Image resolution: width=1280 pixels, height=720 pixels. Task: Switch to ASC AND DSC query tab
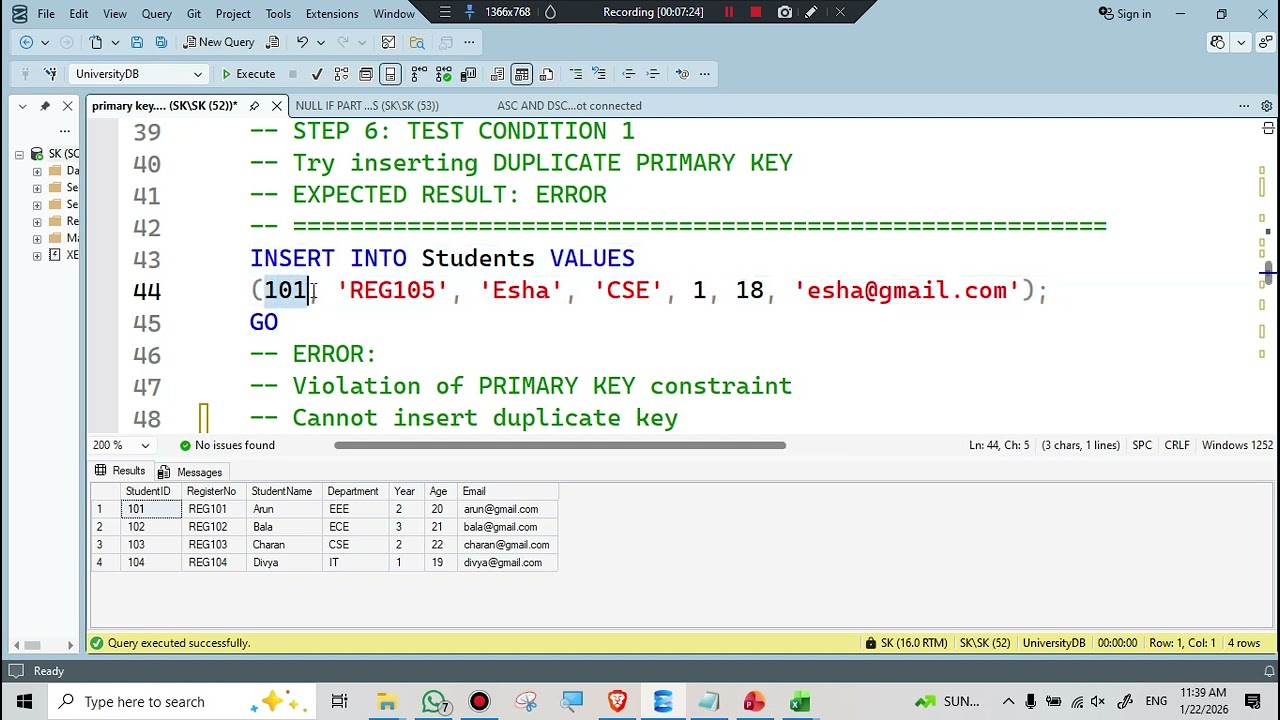click(569, 106)
